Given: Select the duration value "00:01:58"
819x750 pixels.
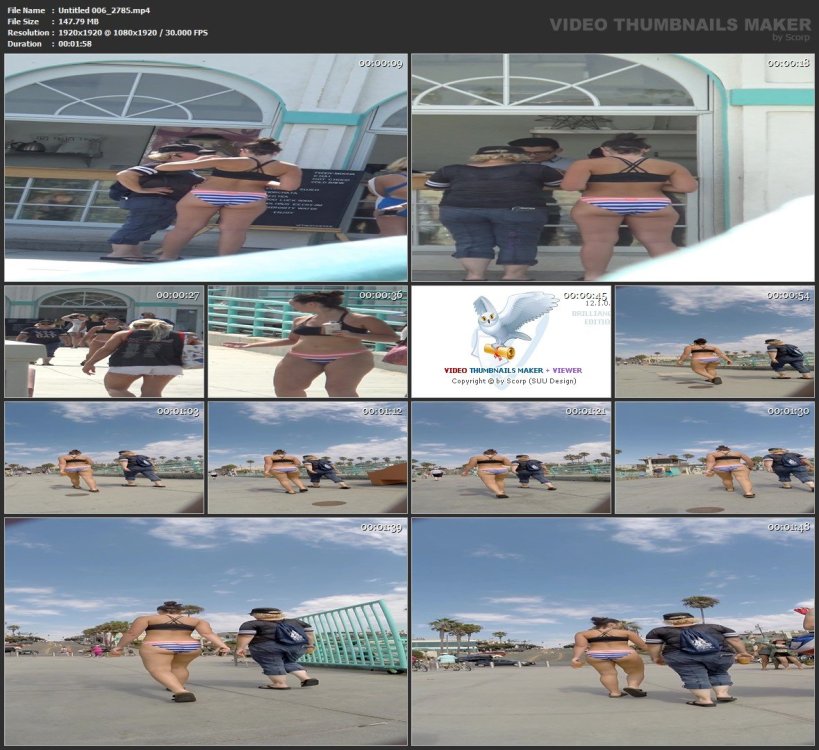Looking at the screenshot, I should coord(75,44).
